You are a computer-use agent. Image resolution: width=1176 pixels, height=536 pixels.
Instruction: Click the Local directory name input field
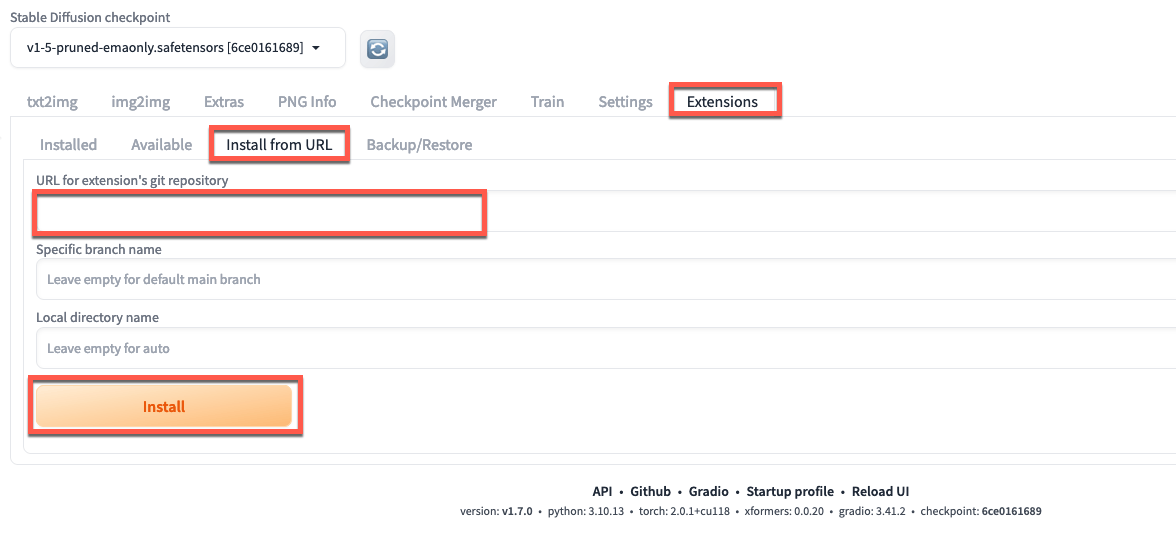(x=606, y=348)
